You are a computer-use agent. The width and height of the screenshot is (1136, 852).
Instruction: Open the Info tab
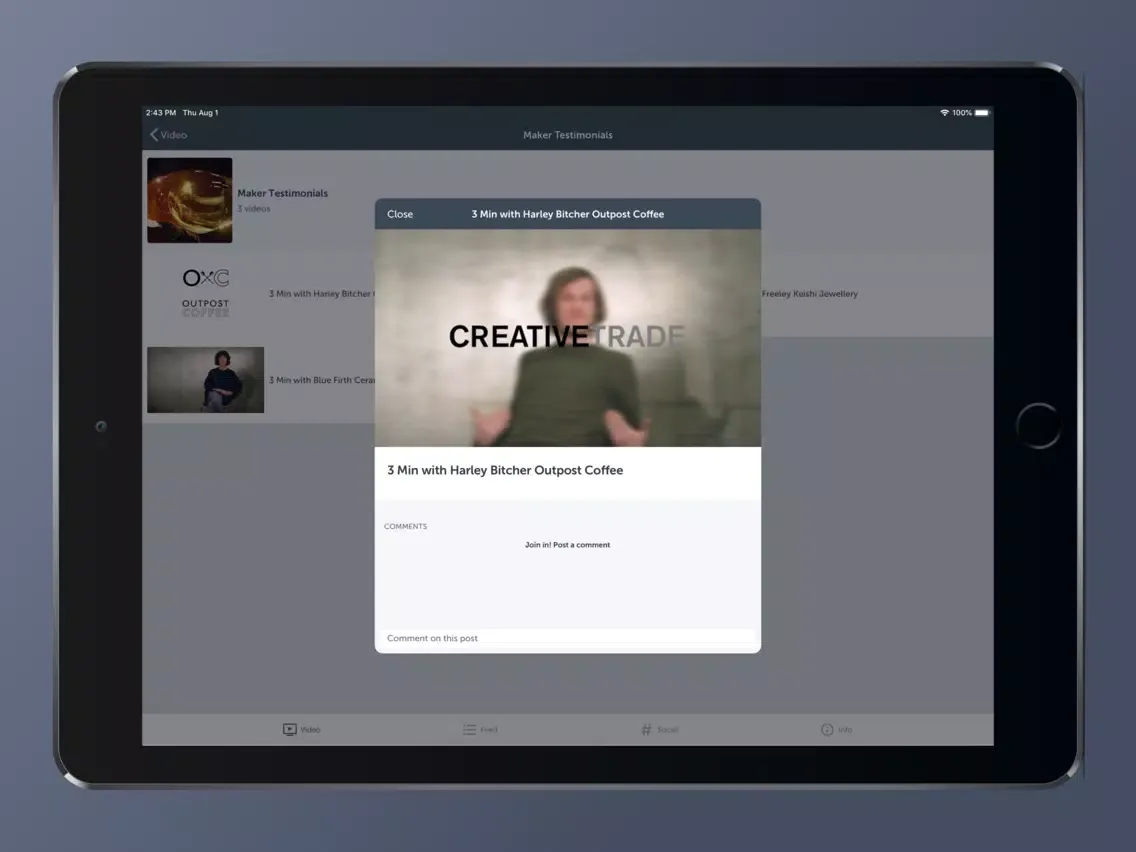click(x=837, y=730)
